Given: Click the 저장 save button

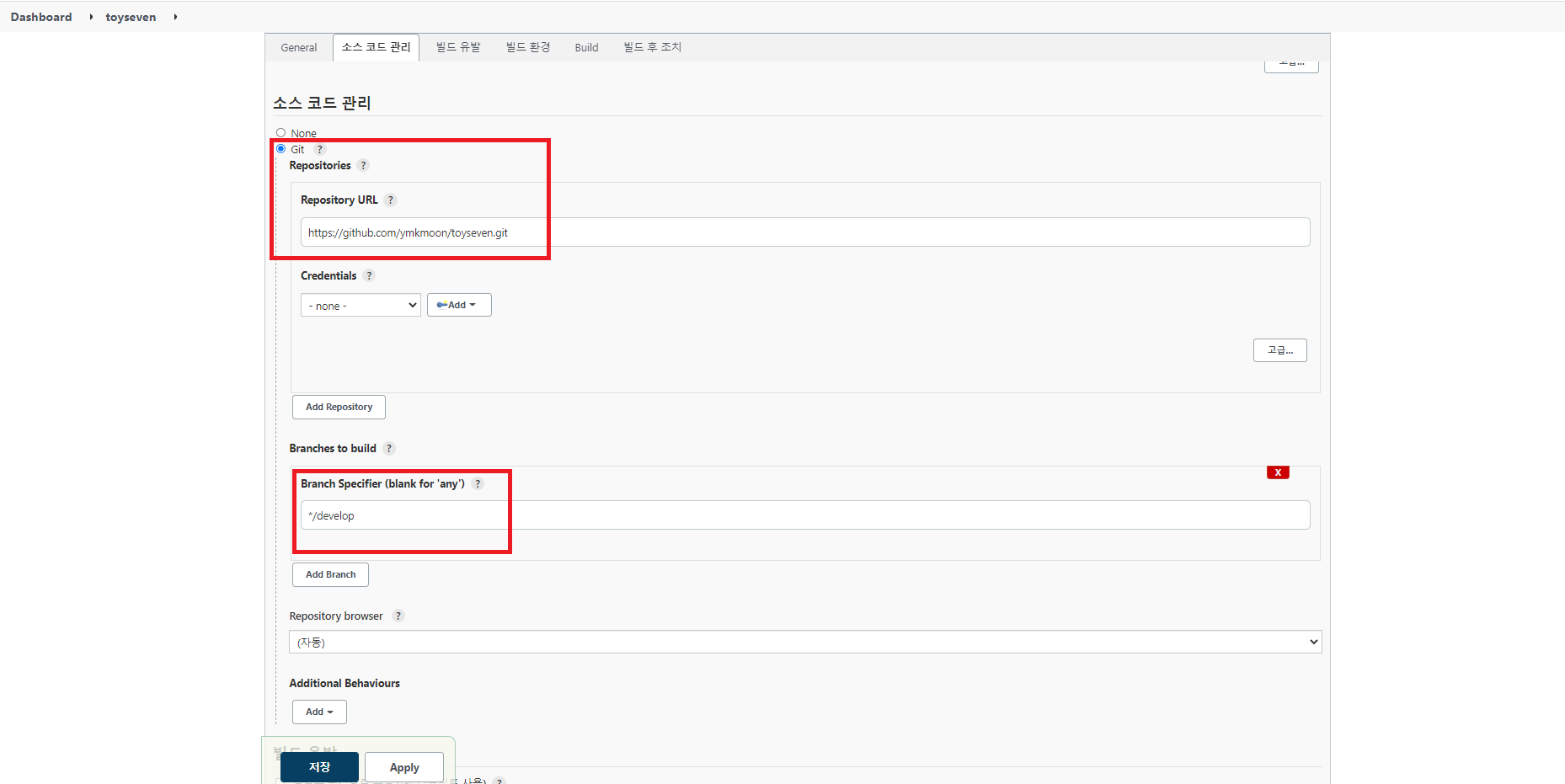Looking at the screenshot, I should click(x=319, y=767).
